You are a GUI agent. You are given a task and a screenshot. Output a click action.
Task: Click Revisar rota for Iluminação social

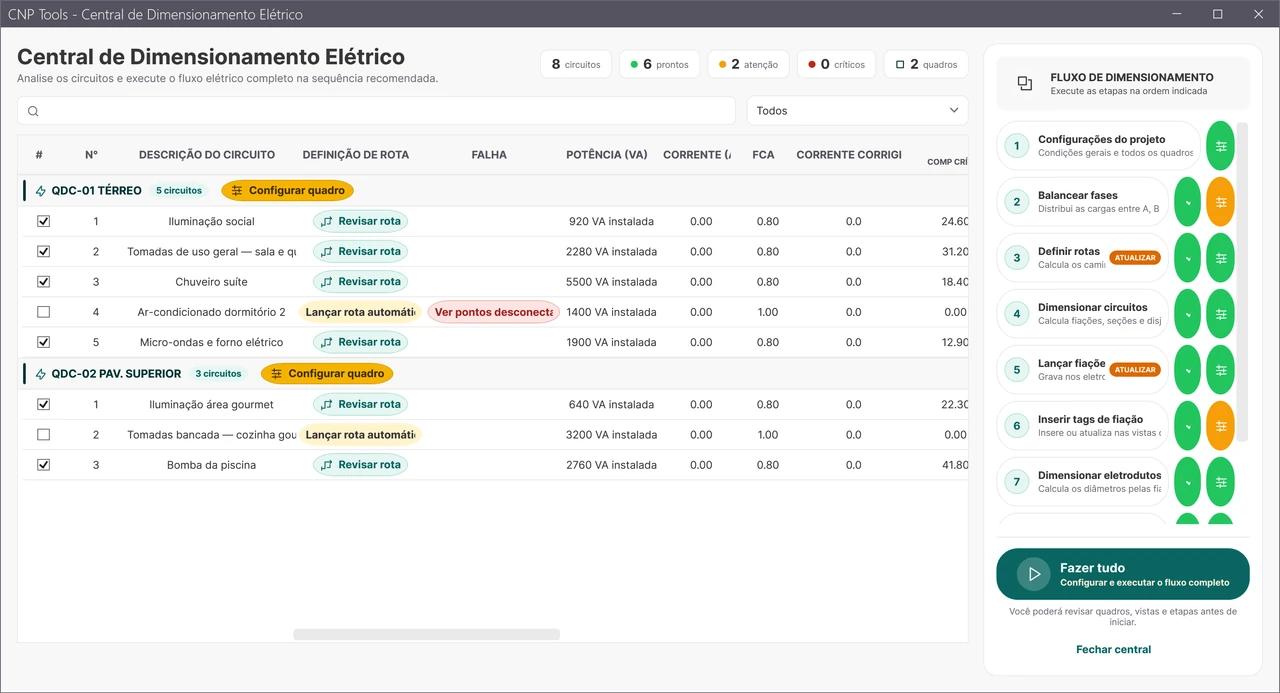click(360, 222)
